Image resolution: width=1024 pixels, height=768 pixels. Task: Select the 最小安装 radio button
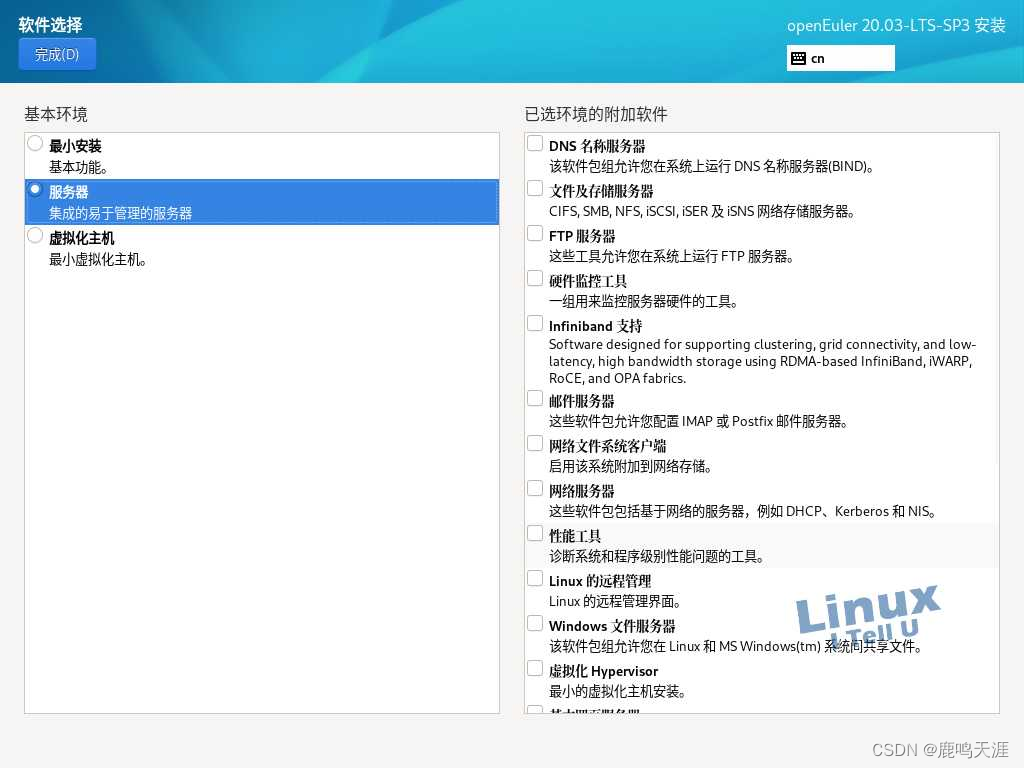(x=35, y=143)
